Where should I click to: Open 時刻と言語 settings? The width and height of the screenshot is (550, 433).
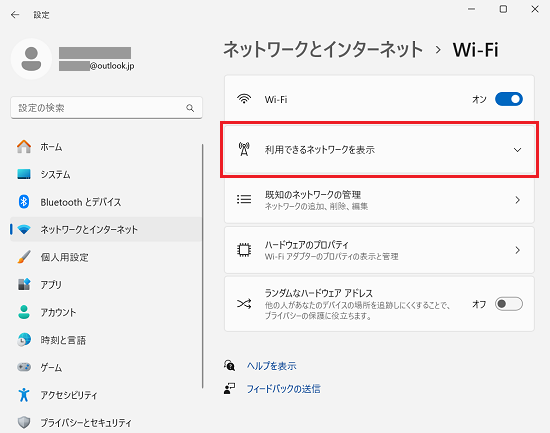tap(106, 340)
